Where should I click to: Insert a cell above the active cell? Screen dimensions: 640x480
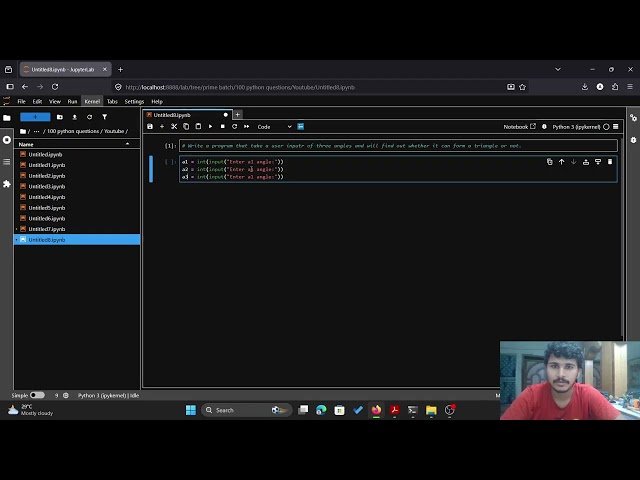tap(586, 162)
